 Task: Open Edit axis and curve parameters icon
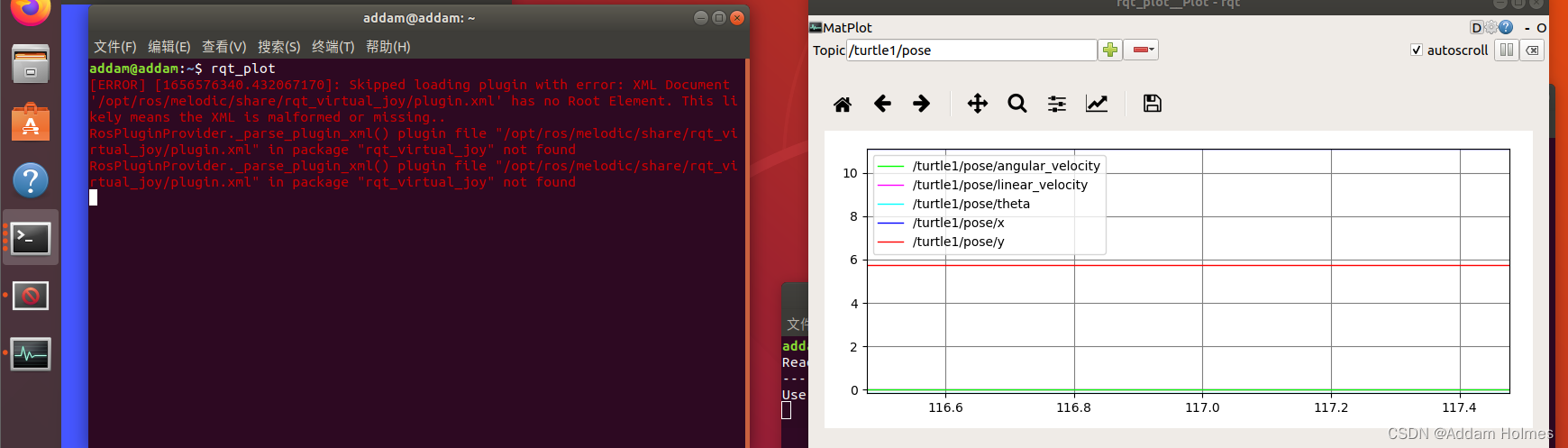(x=1097, y=104)
